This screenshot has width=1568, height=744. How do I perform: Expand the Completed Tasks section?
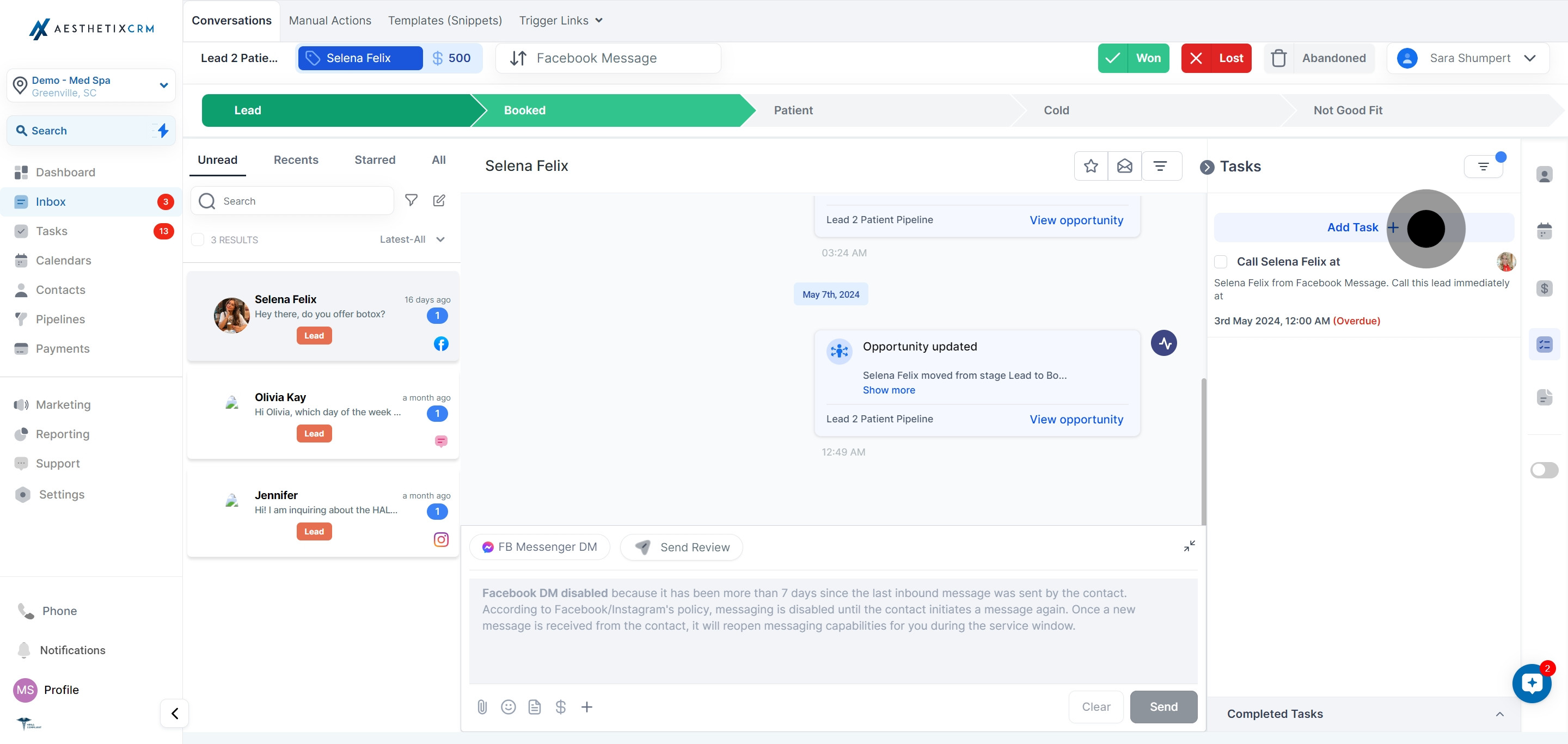[1499, 714]
